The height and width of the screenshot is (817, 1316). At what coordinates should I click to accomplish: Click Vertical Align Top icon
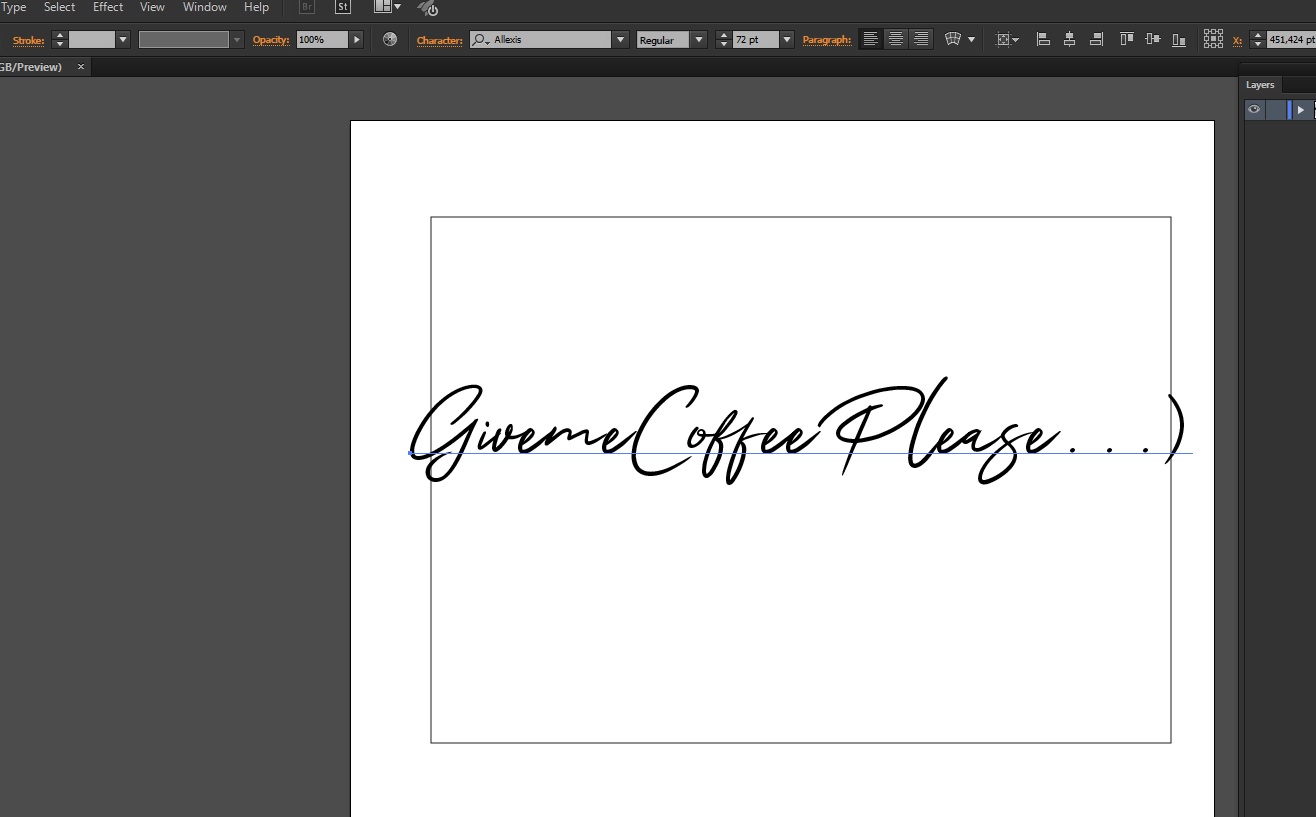coord(1127,39)
